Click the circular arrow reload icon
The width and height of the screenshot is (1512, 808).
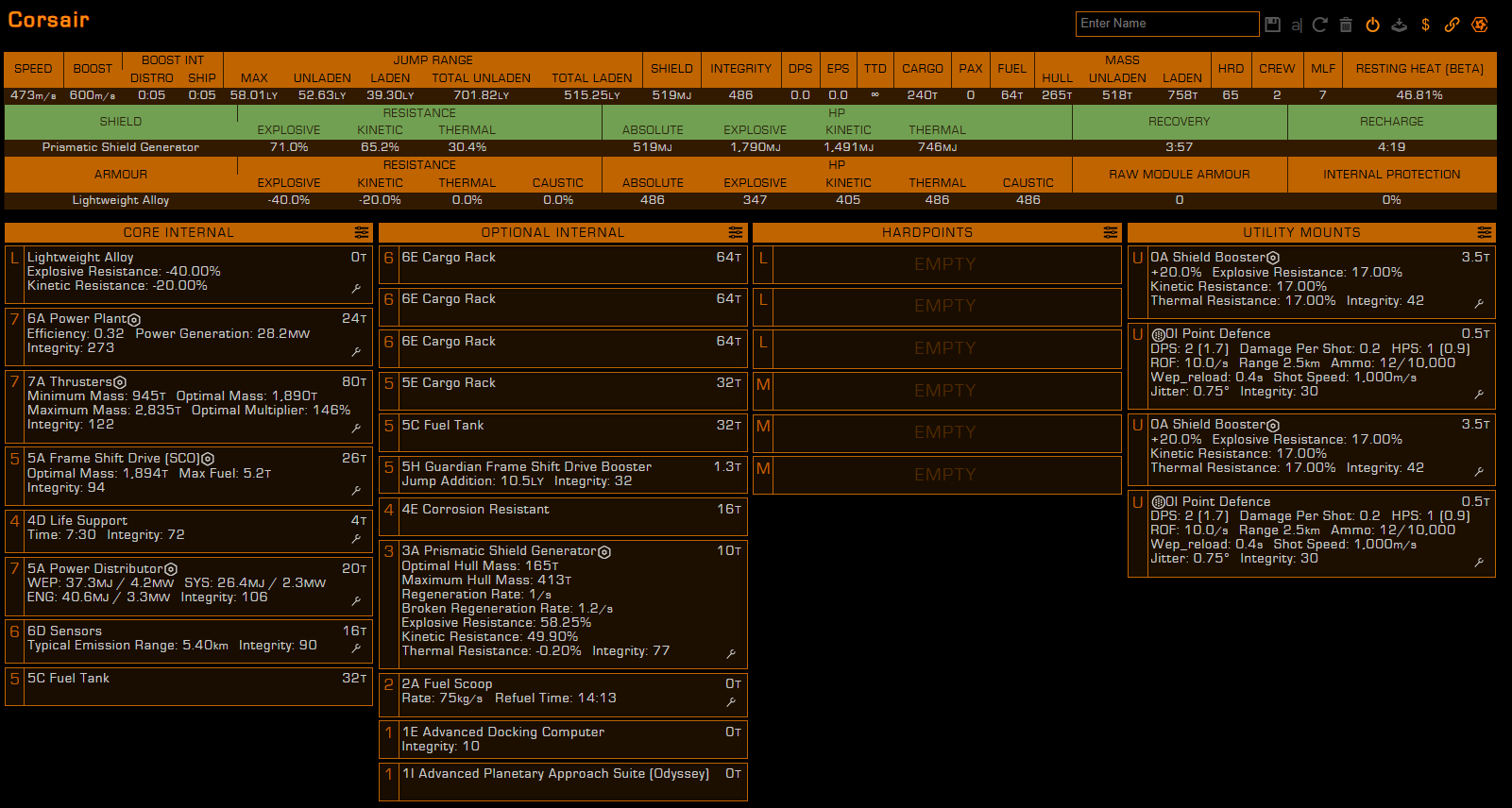1320,25
